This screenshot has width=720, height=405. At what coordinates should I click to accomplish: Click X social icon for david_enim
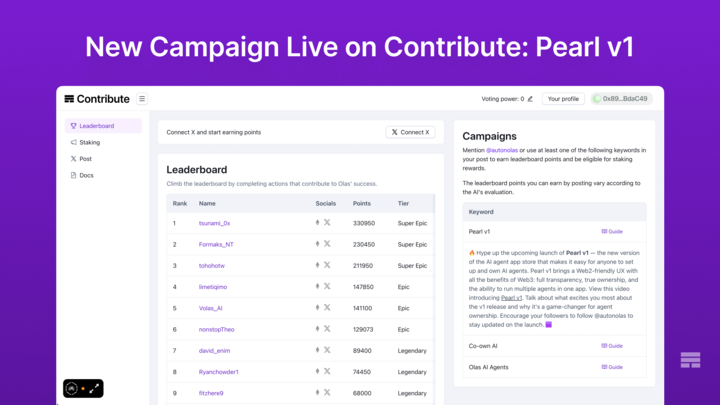(327, 350)
